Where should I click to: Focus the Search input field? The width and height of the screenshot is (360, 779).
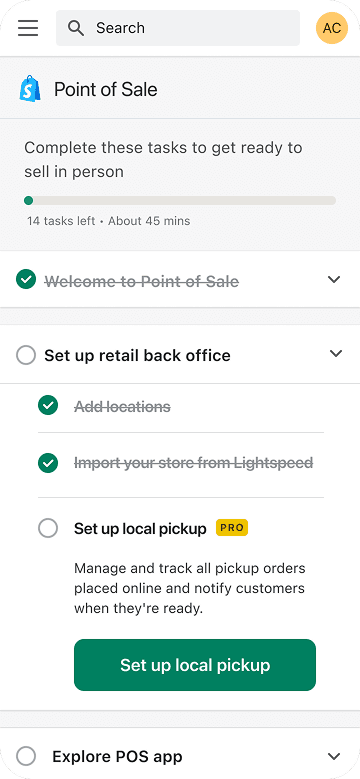point(178,28)
